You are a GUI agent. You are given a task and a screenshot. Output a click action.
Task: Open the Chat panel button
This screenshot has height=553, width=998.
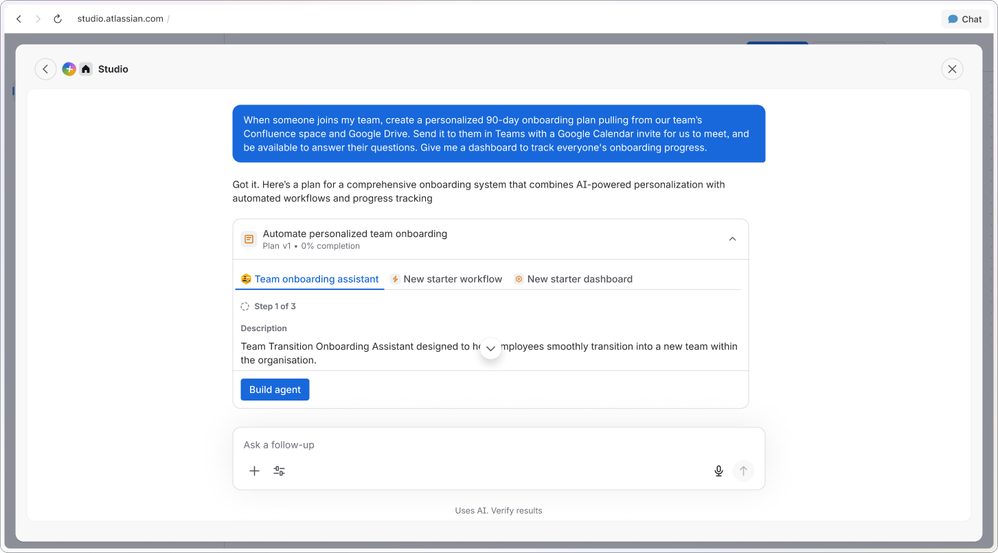(964, 19)
